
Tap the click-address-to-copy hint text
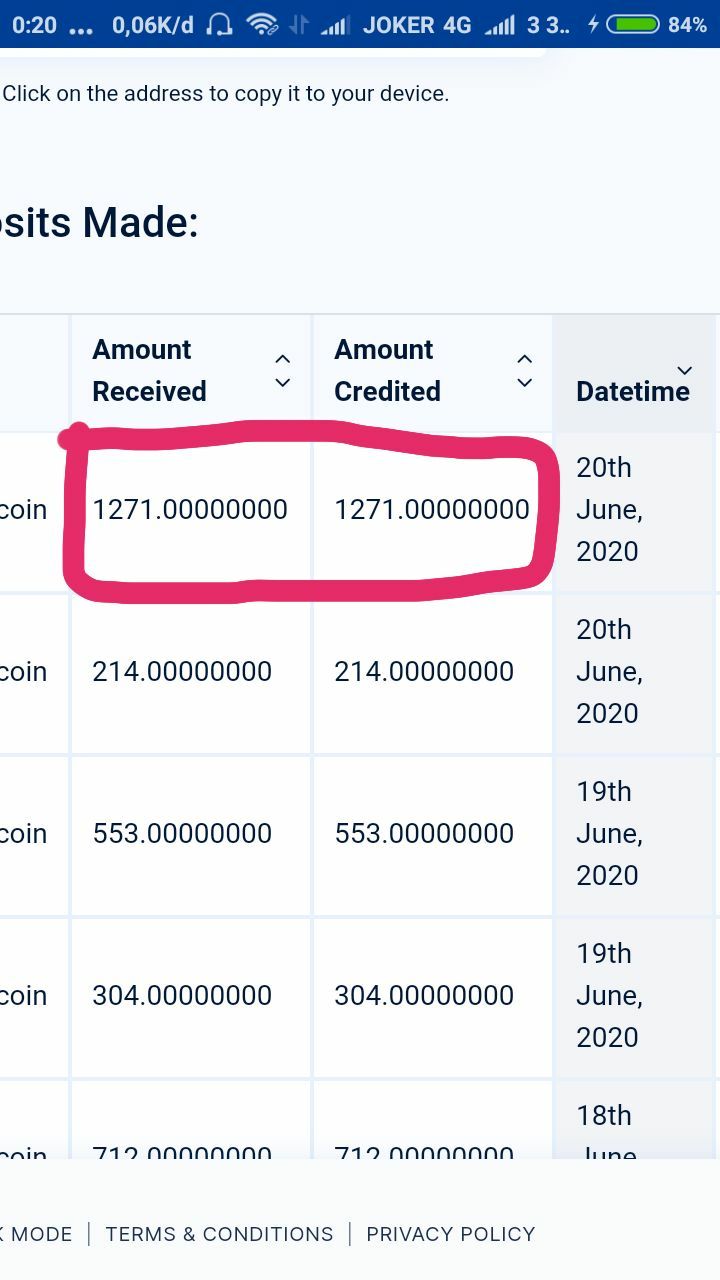[x=226, y=94]
